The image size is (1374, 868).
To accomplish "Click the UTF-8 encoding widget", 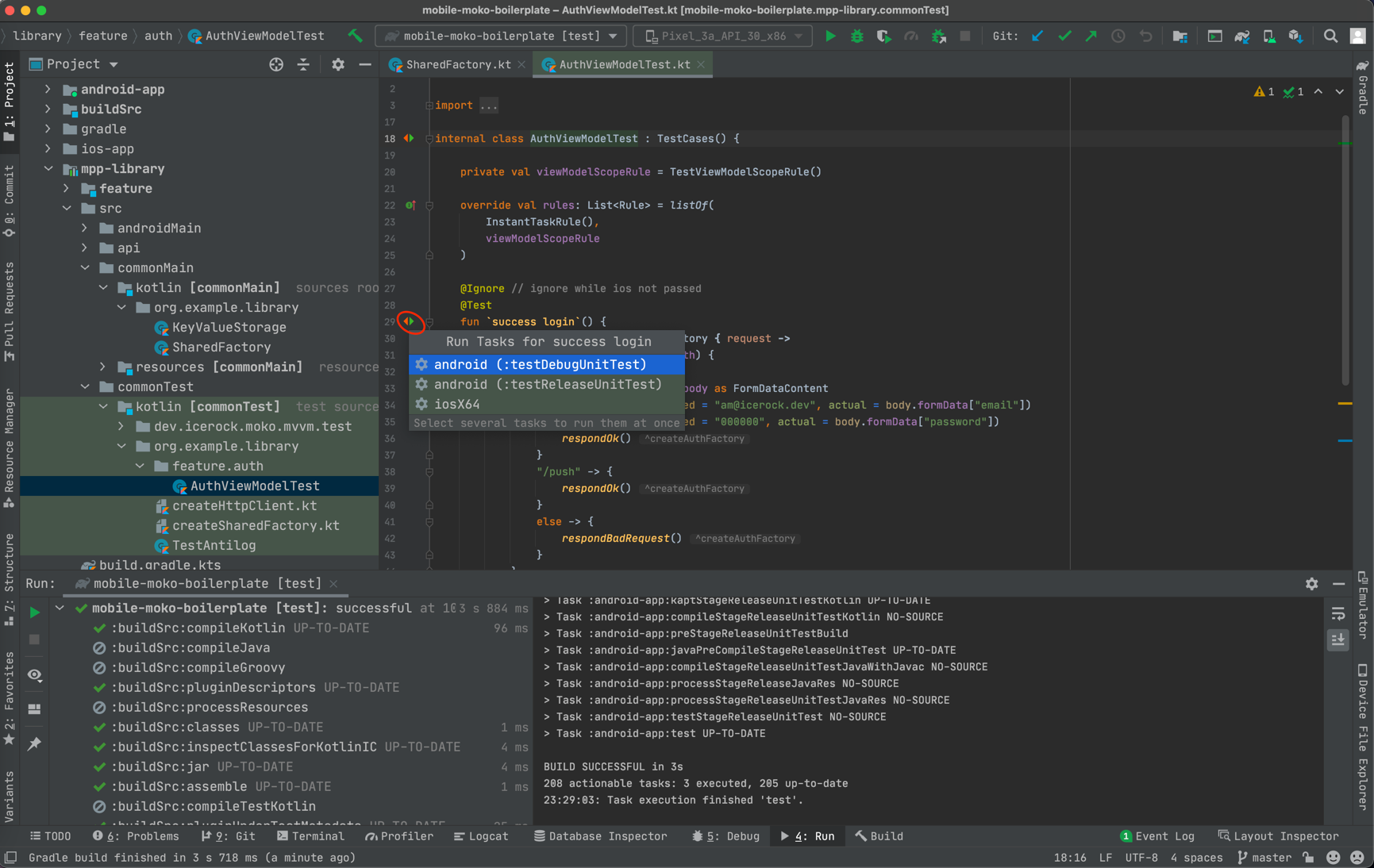I will pos(1141,858).
